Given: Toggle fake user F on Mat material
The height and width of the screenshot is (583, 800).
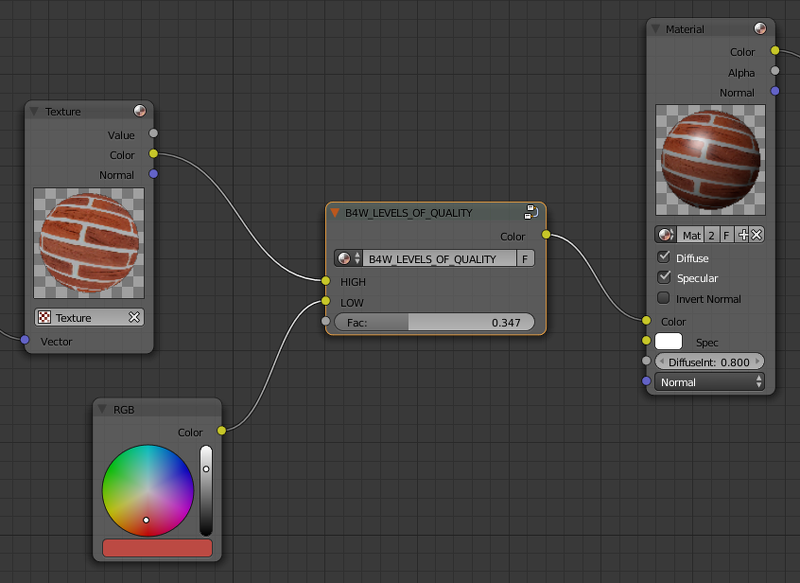Looking at the screenshot, I should pyautogui.click(x=726, y=235).
